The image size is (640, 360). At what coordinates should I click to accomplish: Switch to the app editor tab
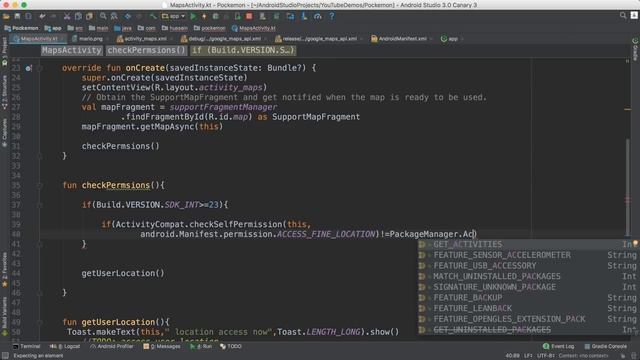click(x=452, y=39)
